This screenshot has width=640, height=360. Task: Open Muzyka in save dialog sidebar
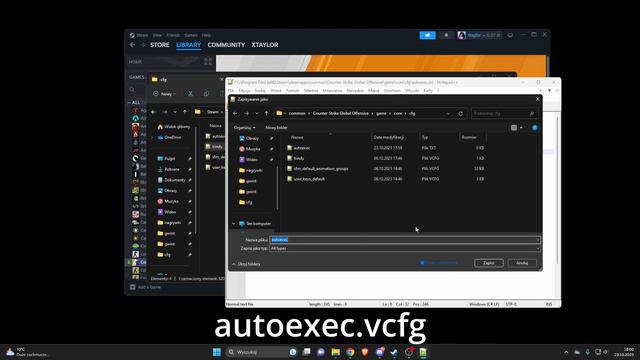pos(253,149)
